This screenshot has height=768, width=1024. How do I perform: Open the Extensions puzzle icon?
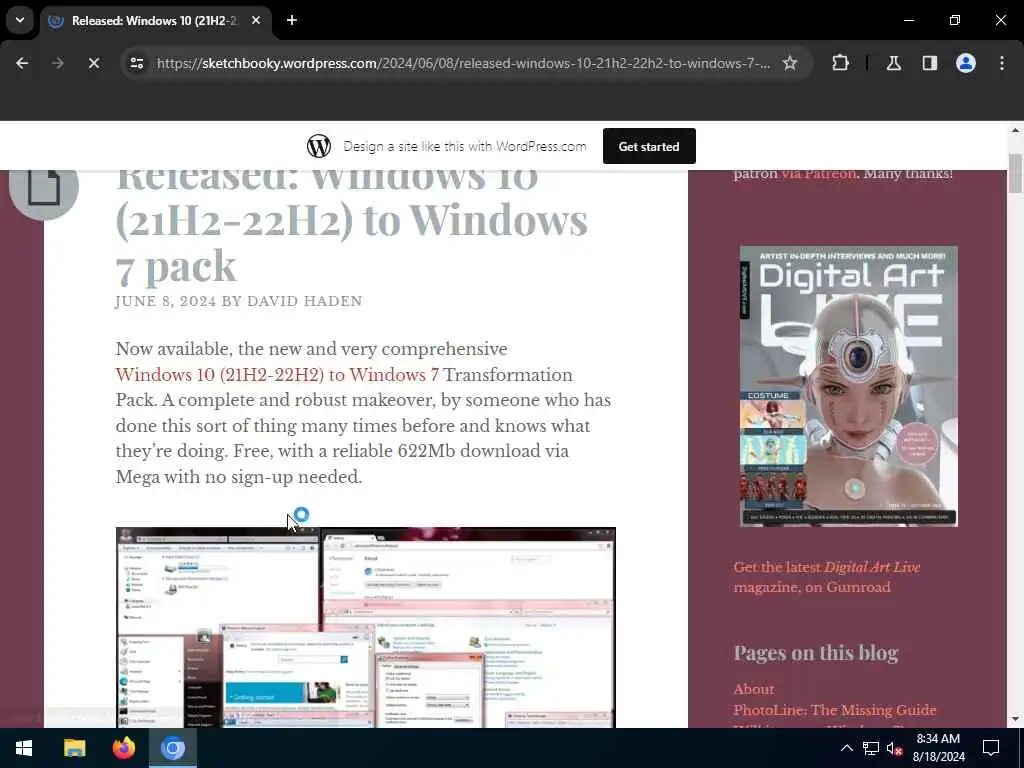[840, 63]
